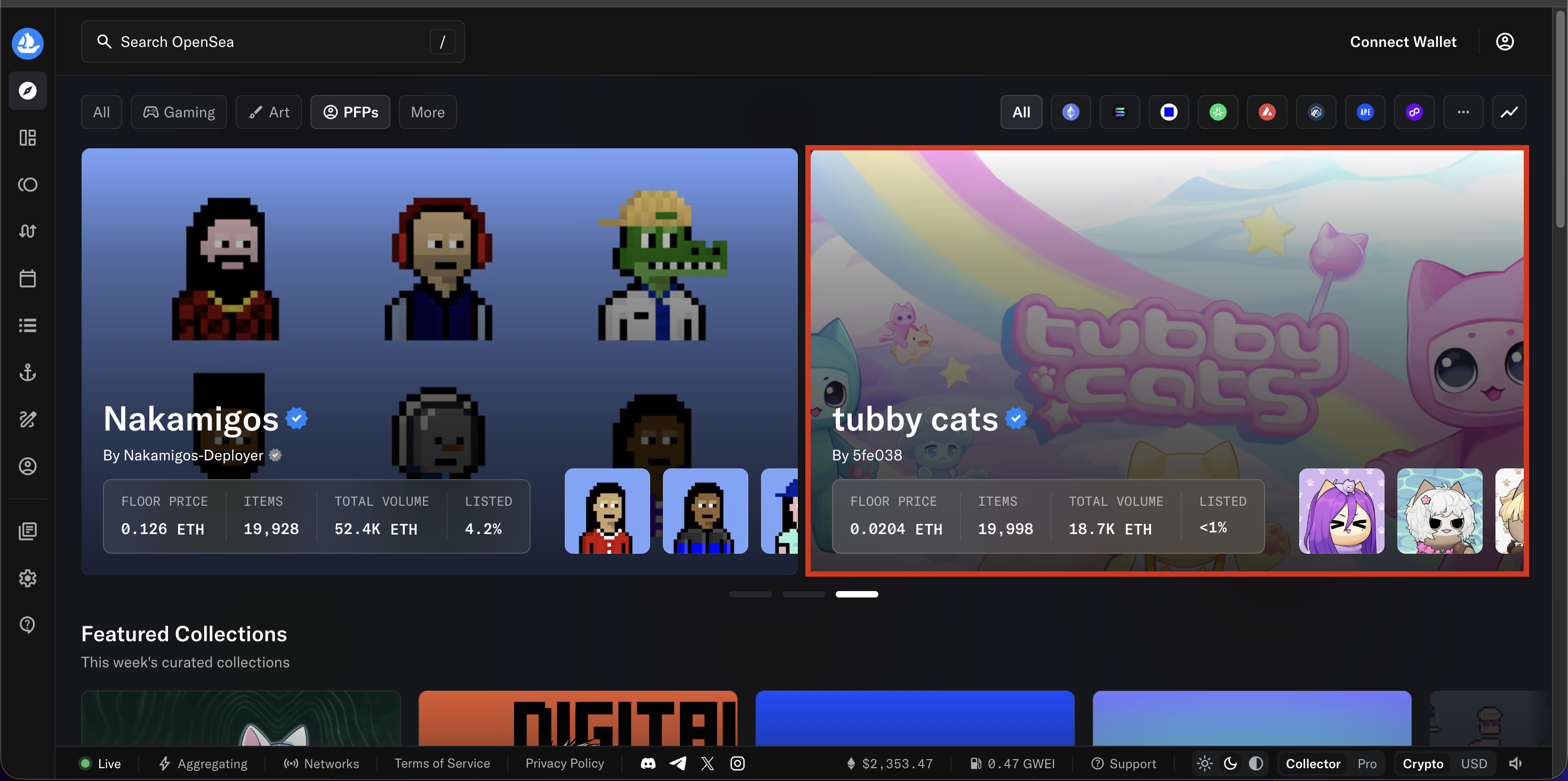Click the Live status indicator
Screen dimensions: 1568x781
point(100,763)
